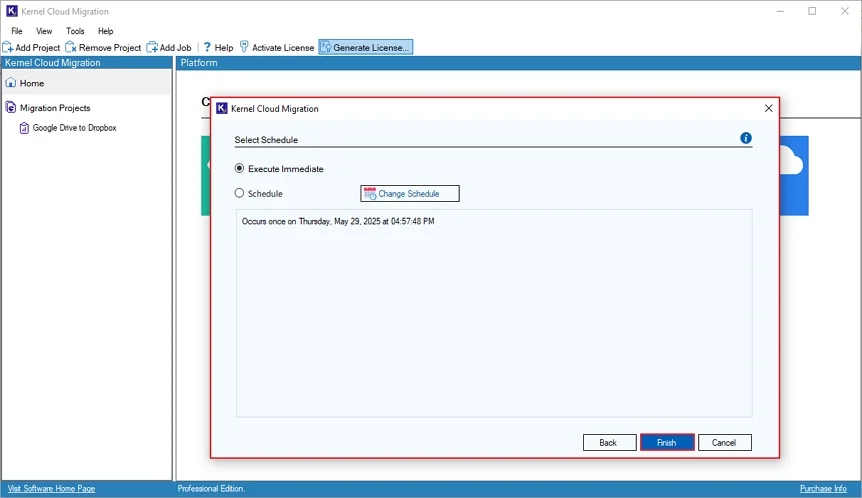Click the Kernel app icon in main title bar
Image resolution: width=862 pixels, height=498 pixels.
pos(12,11)
